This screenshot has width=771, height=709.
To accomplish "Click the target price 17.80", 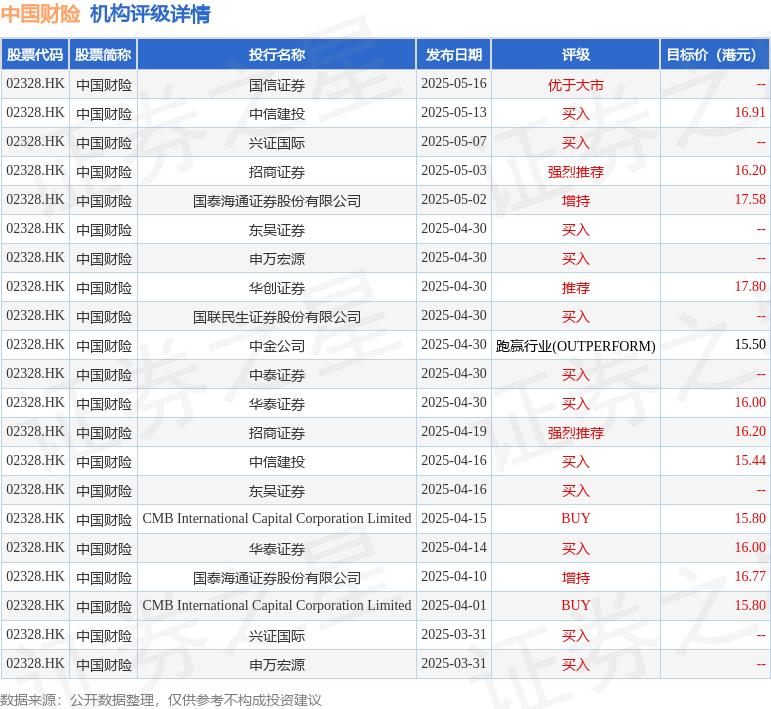I will pyautogui.click(x=750, y=287).
